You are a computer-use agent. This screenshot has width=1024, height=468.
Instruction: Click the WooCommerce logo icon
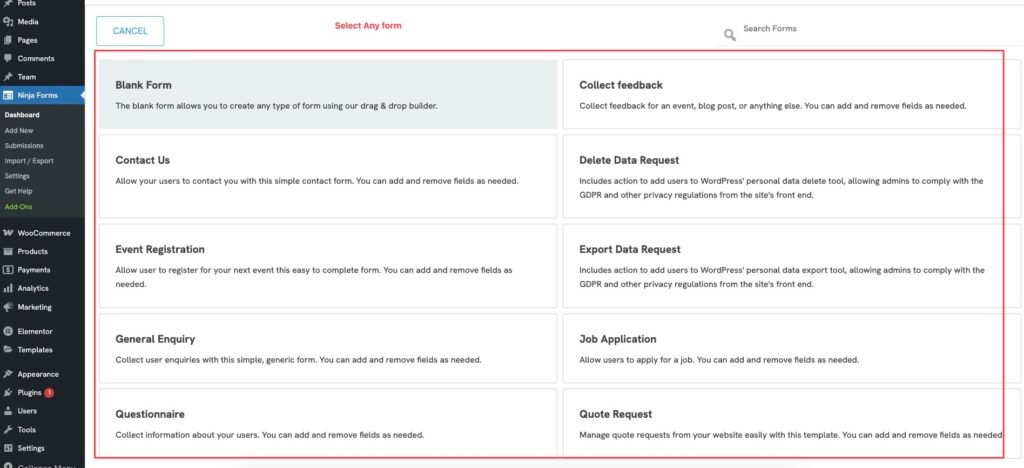pos(8,233)
